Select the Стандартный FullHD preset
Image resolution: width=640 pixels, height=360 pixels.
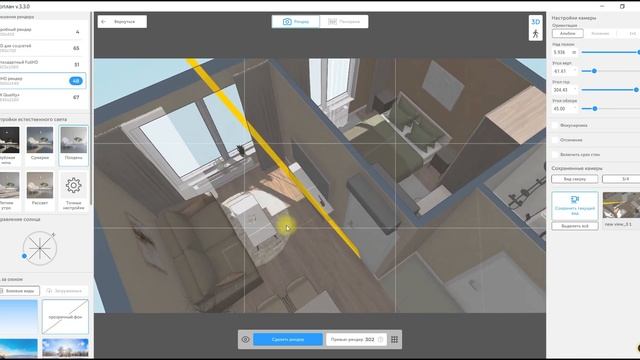pos(42,64)
